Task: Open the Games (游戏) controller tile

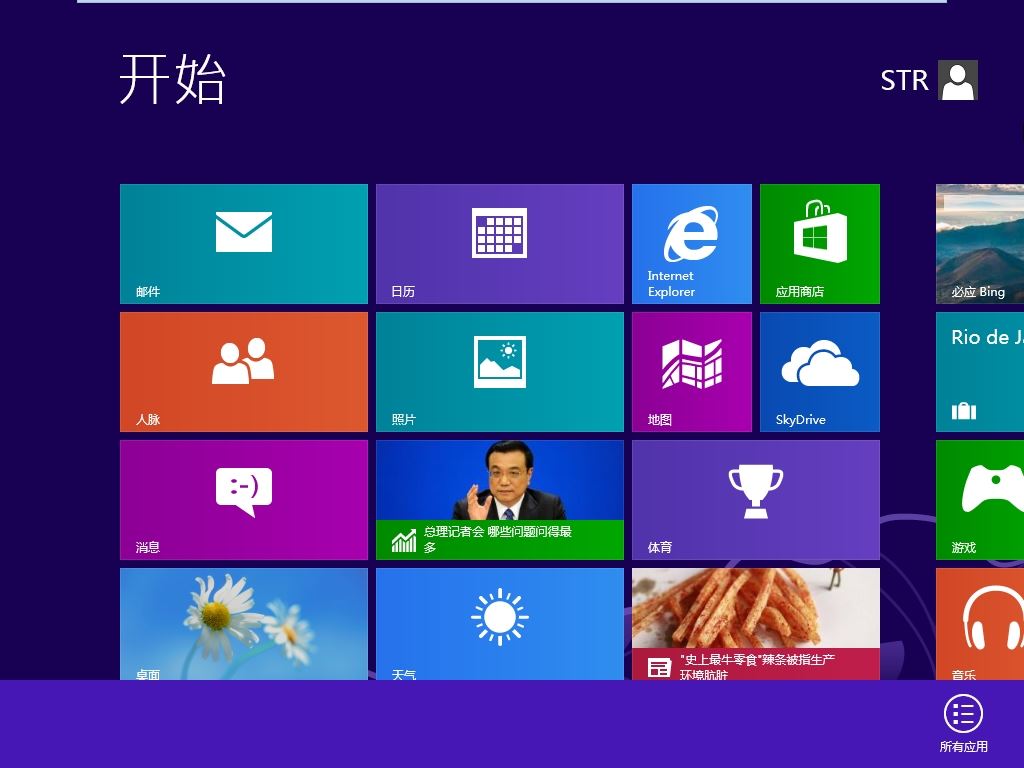Action: pos(980,500)
